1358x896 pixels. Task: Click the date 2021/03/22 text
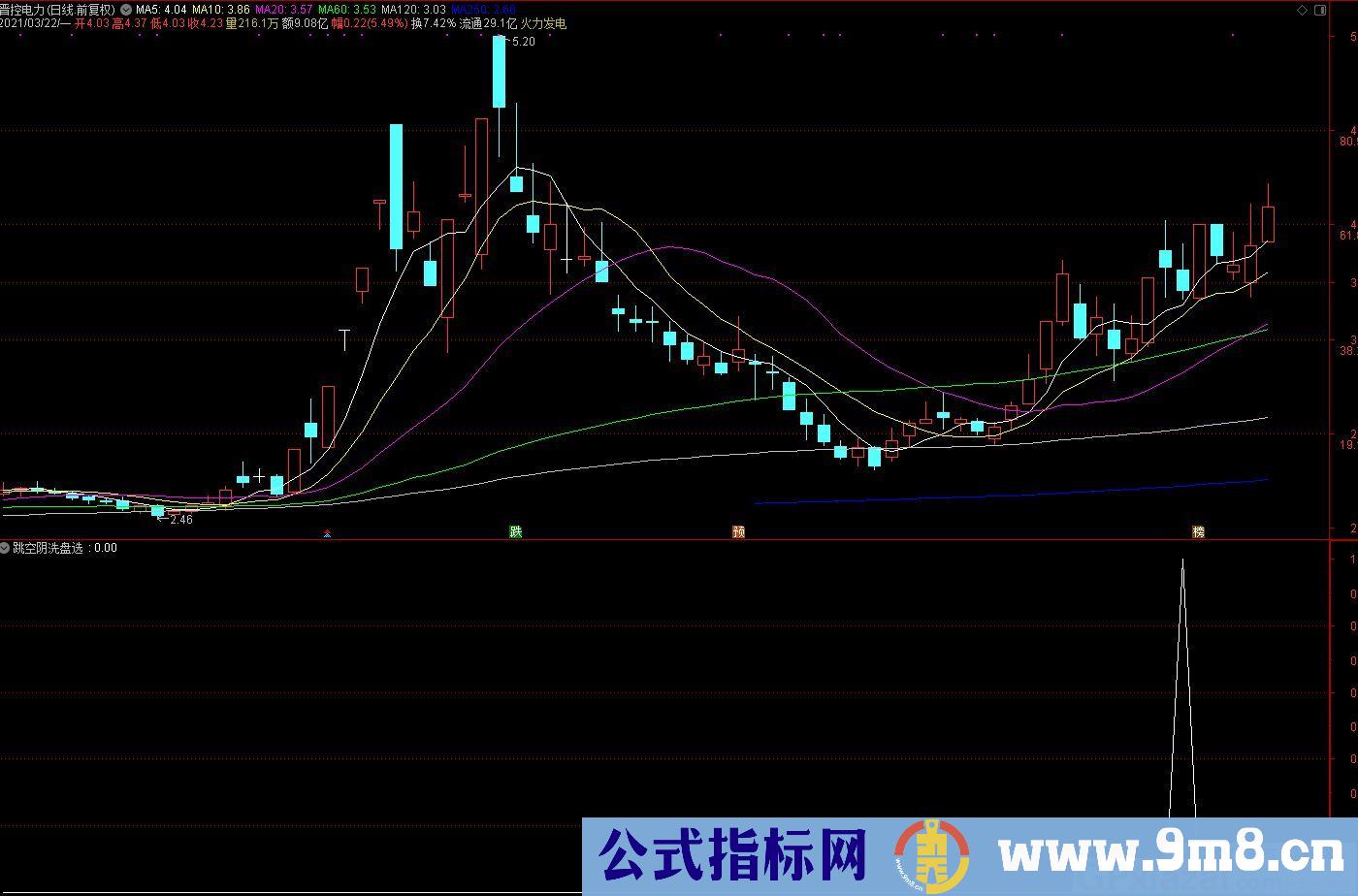(x=30, y=23)
